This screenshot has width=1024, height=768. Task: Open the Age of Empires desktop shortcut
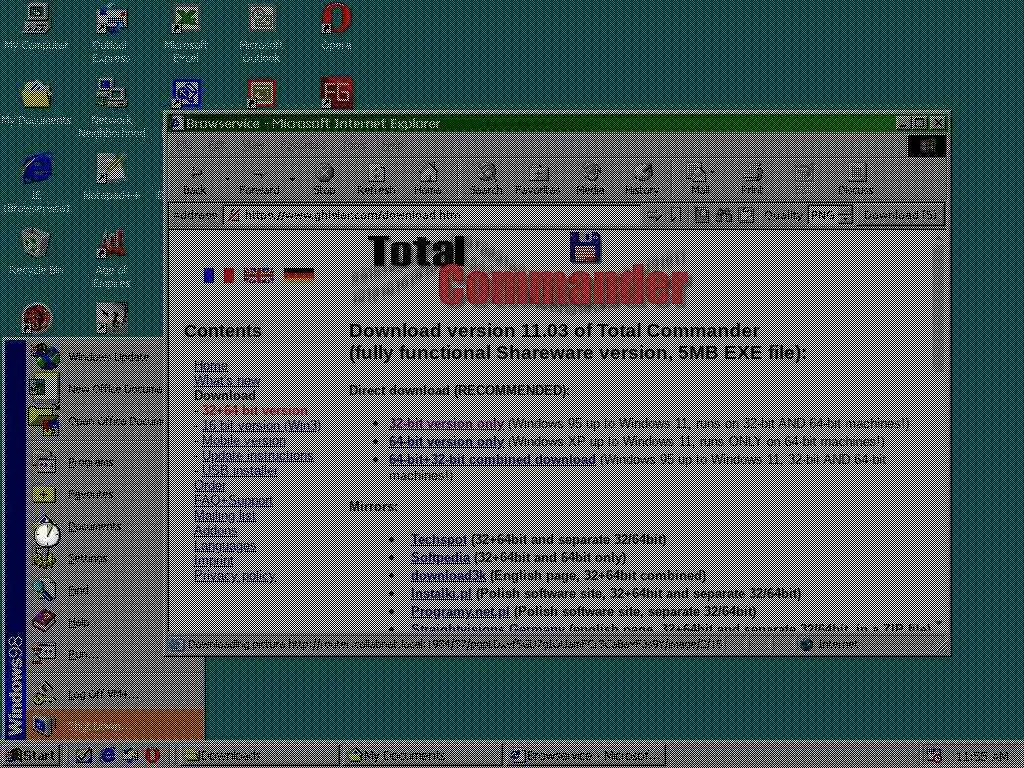point(111,258)
